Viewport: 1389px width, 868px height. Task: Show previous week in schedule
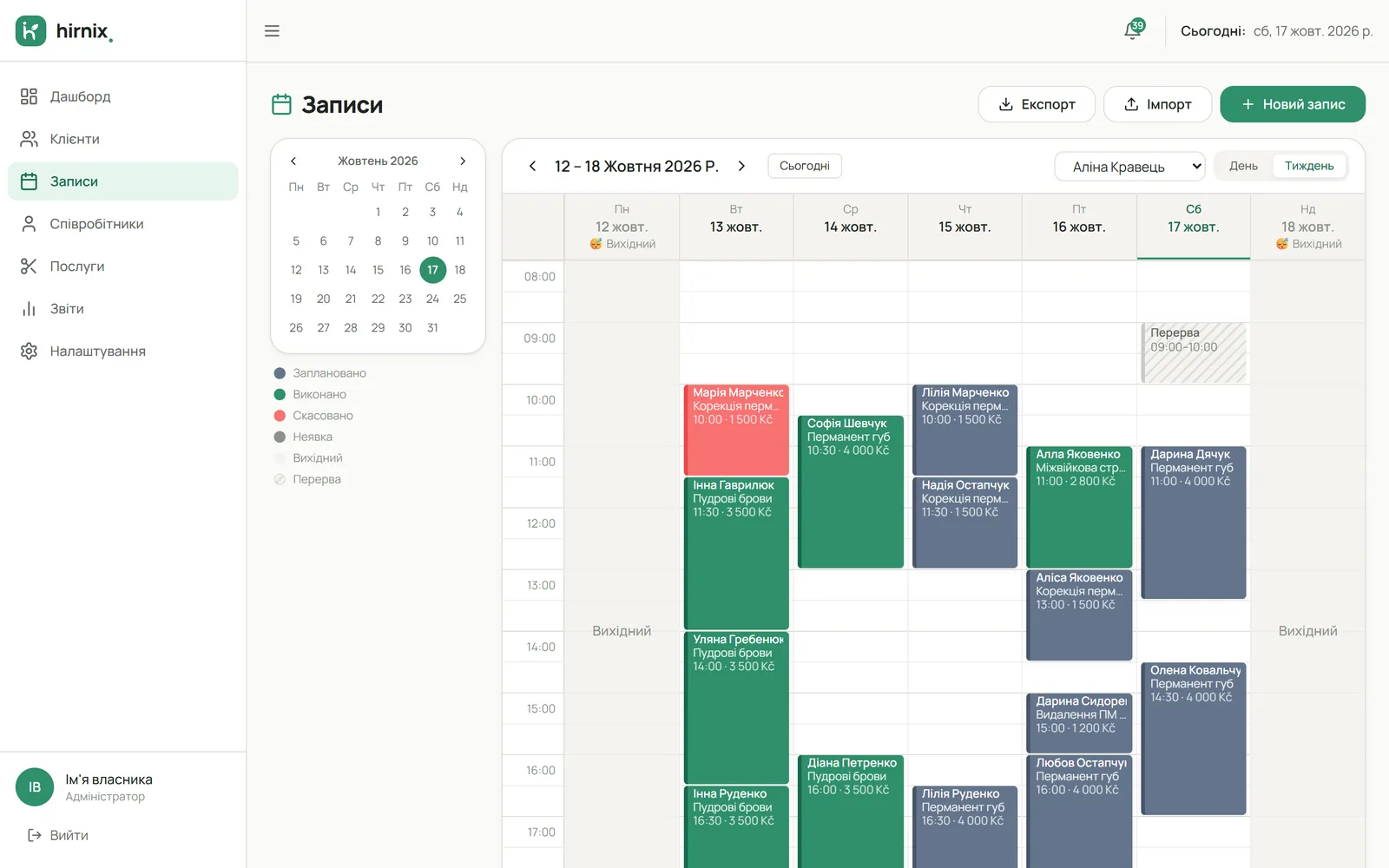pyautogui.click(x=532, y=166)
